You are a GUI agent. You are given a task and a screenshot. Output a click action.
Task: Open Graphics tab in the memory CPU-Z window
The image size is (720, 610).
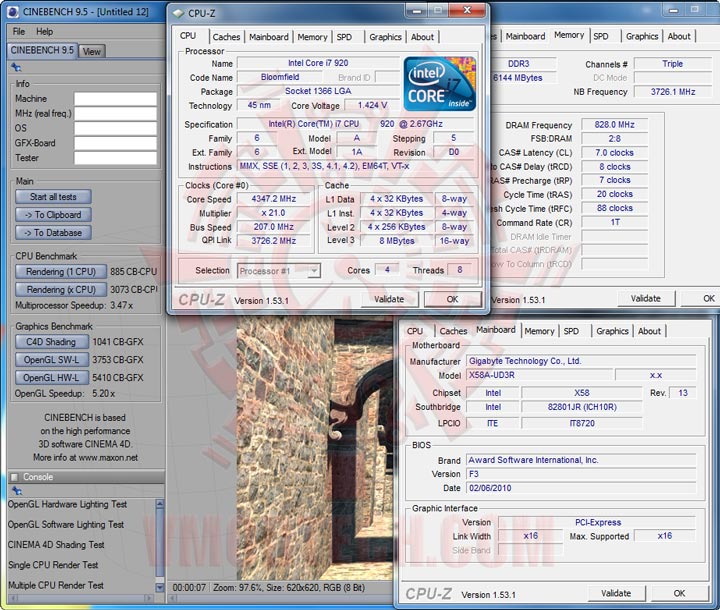[x=642, y=36]
